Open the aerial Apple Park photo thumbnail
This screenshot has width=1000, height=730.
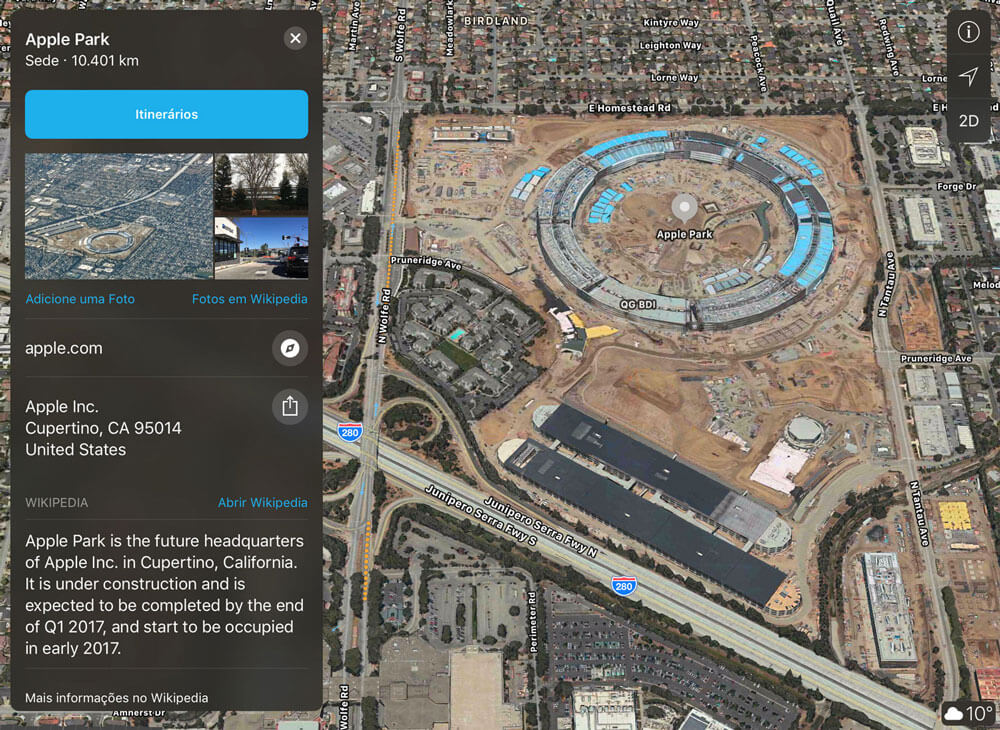119,215
